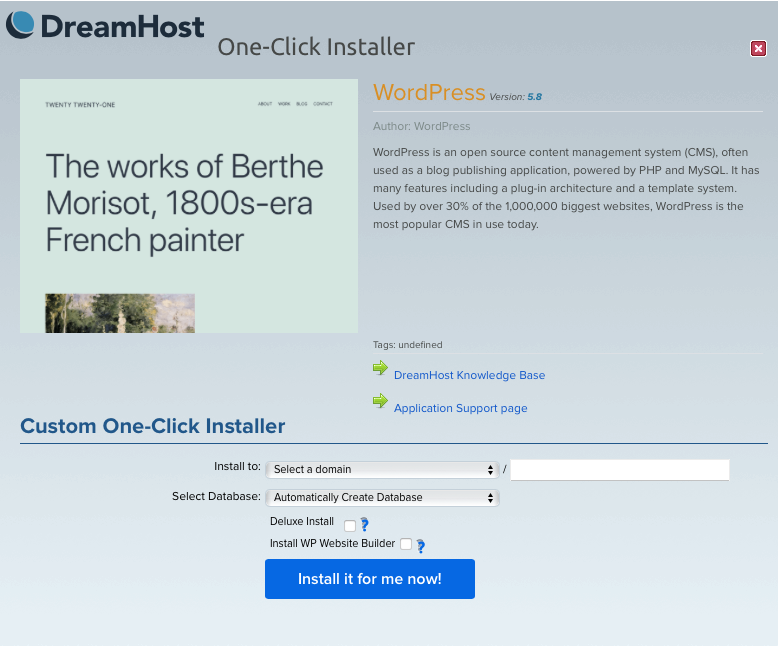Click the install subdirectory path field
Image resolution: width=779 pixels, height=646 pixels.
620,470
